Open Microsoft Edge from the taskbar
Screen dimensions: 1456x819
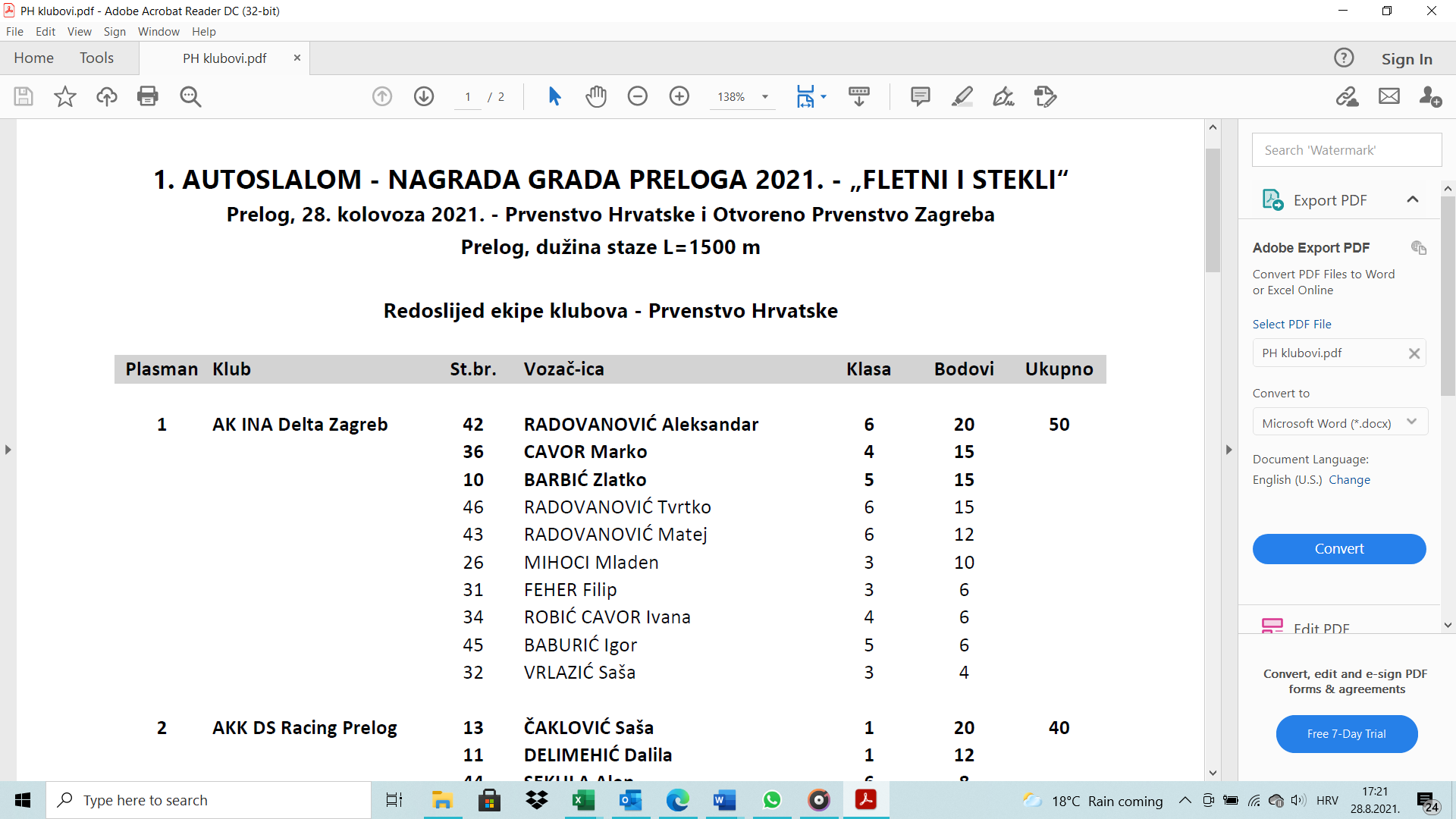pos(677,800)
